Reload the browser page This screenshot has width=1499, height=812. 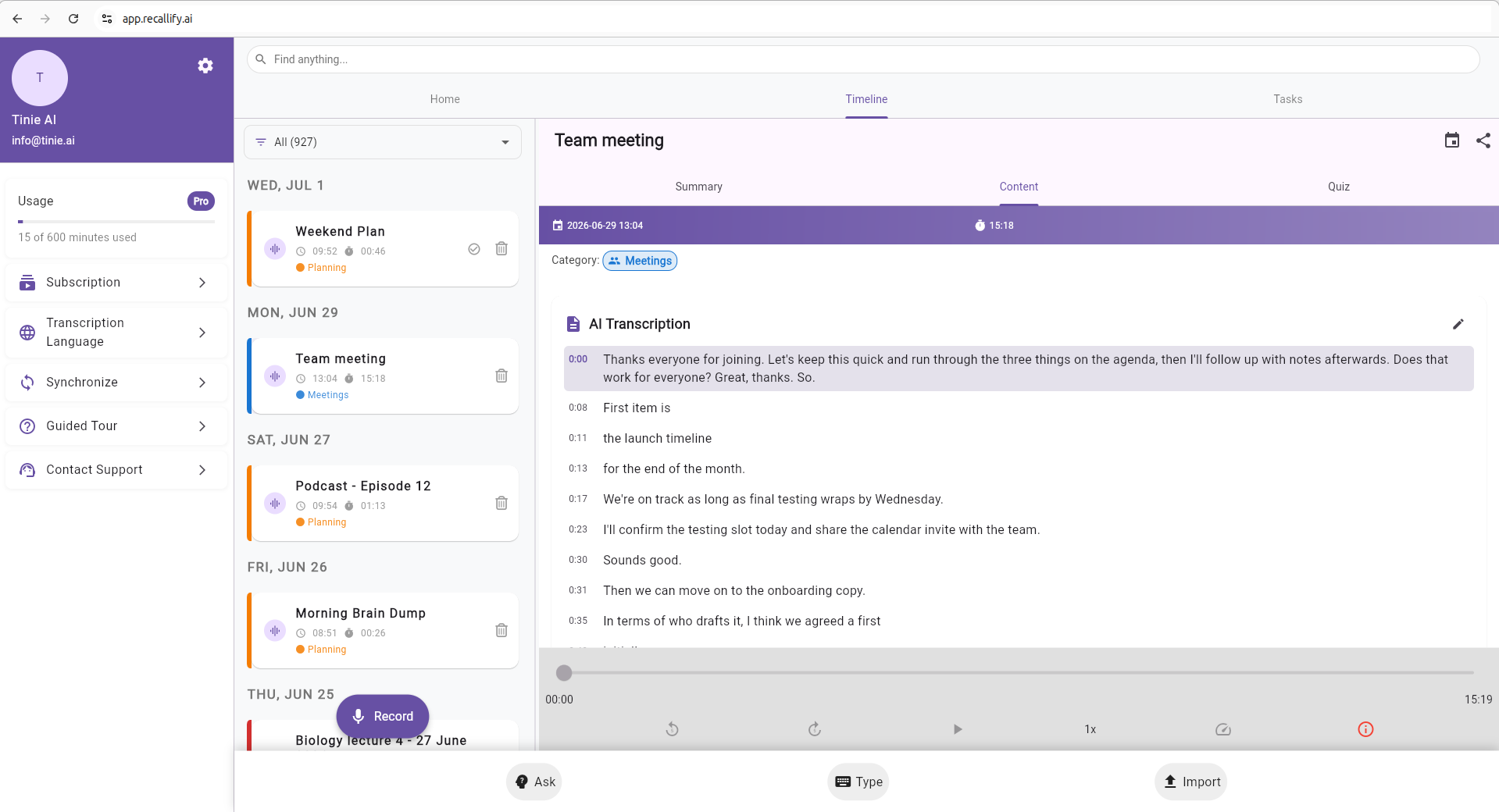[x=73, y=19]
